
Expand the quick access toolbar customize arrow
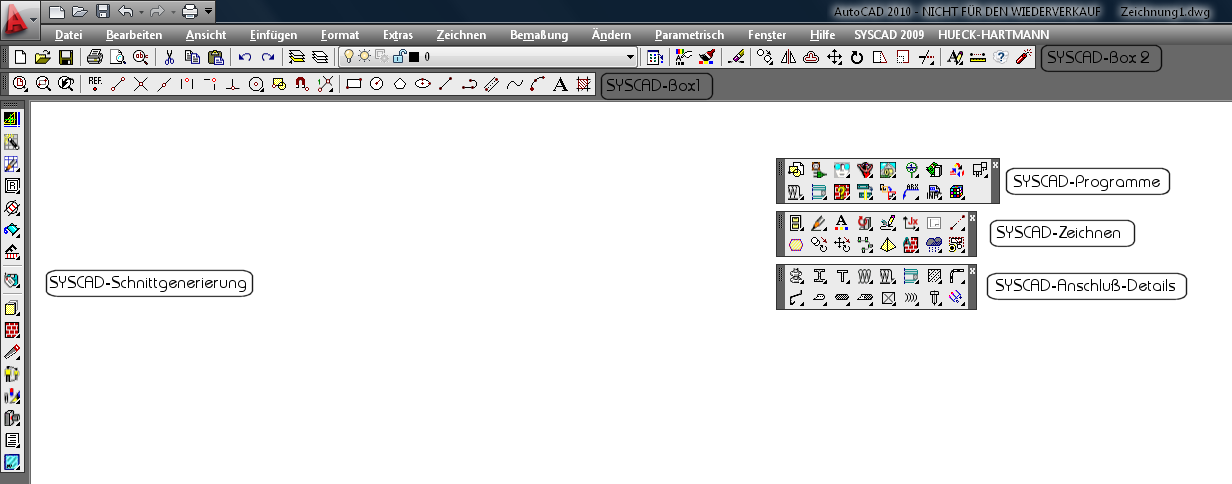[208, 12]
